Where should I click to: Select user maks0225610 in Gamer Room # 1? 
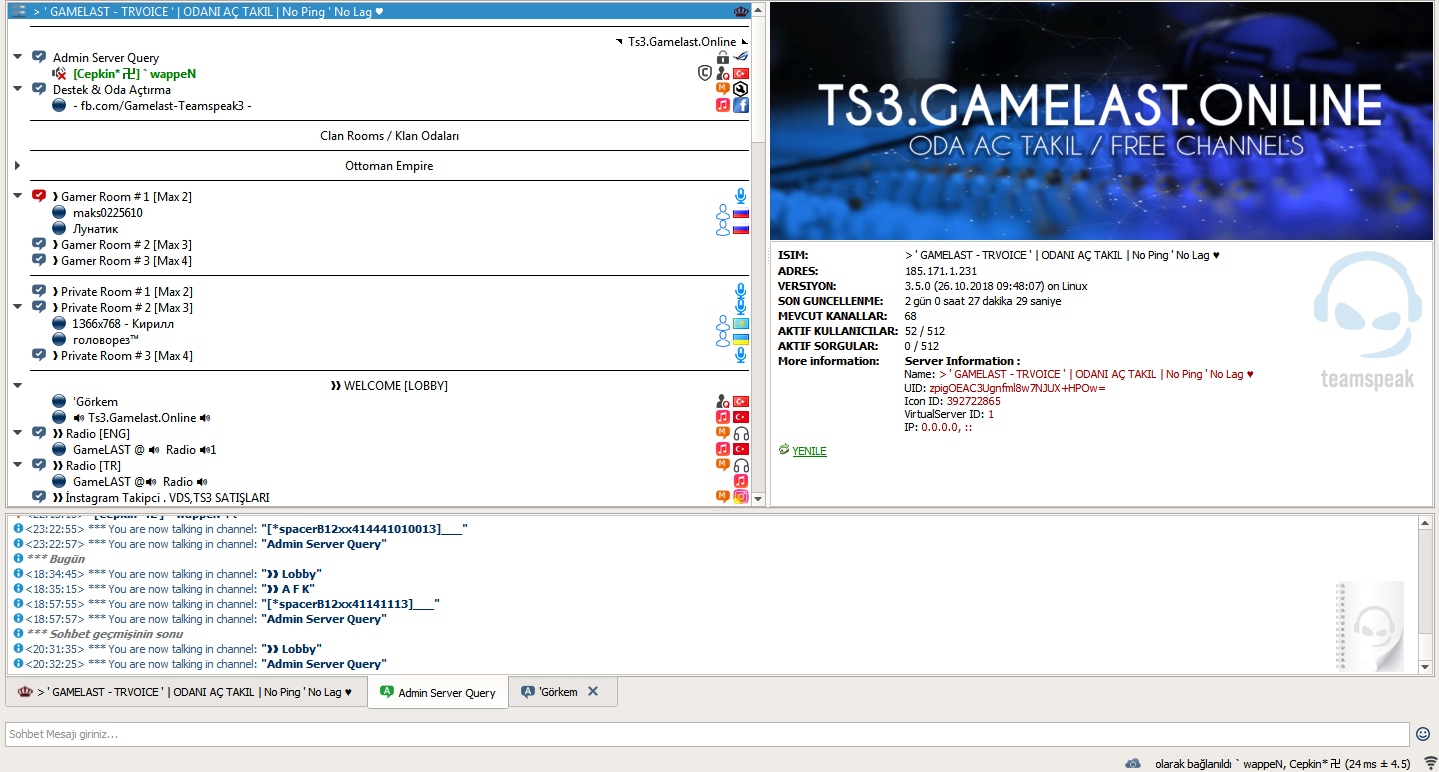pyautogui.click(x=107, y=213)
